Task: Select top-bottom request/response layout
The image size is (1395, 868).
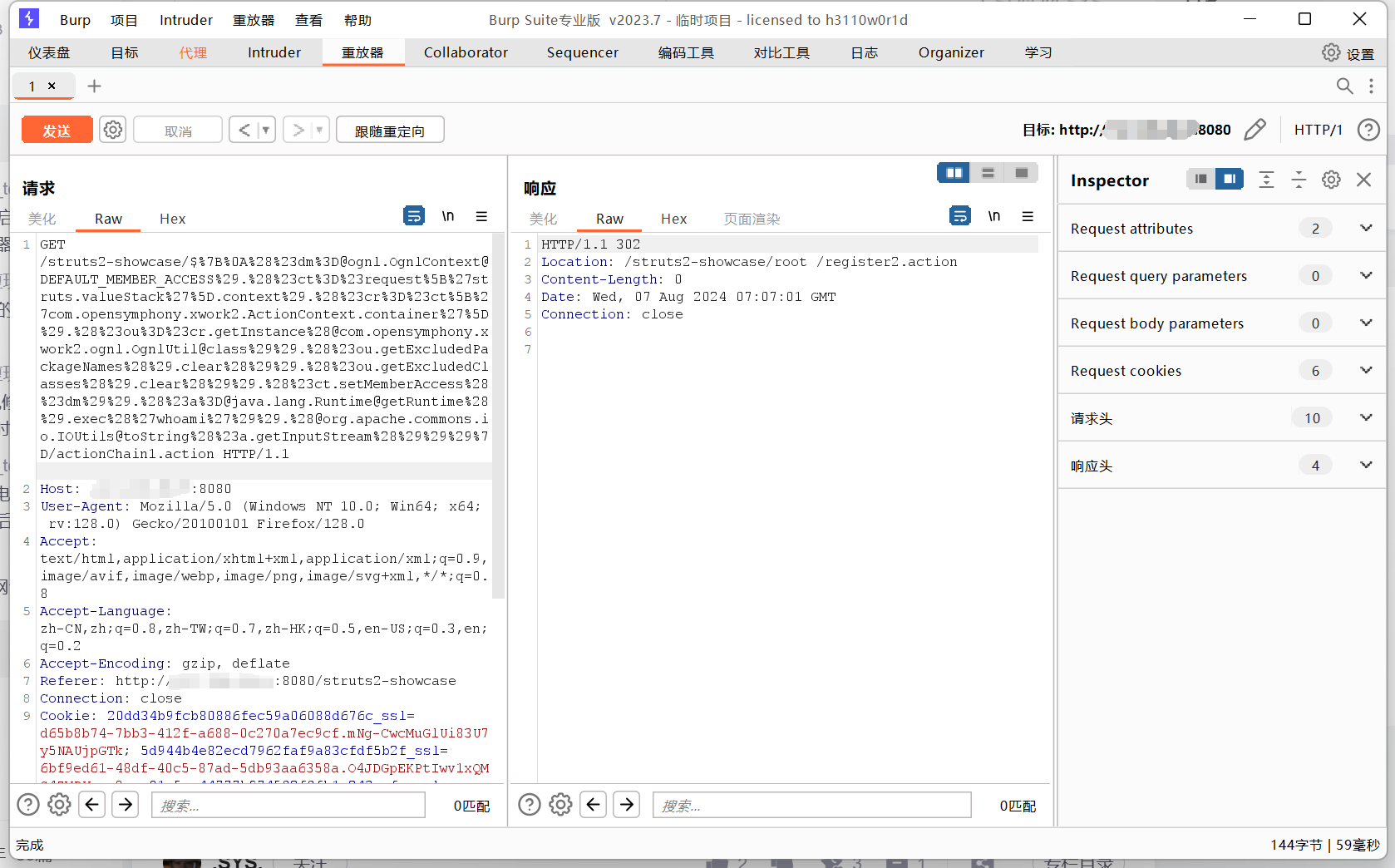Action: click(x=988, y=173)
